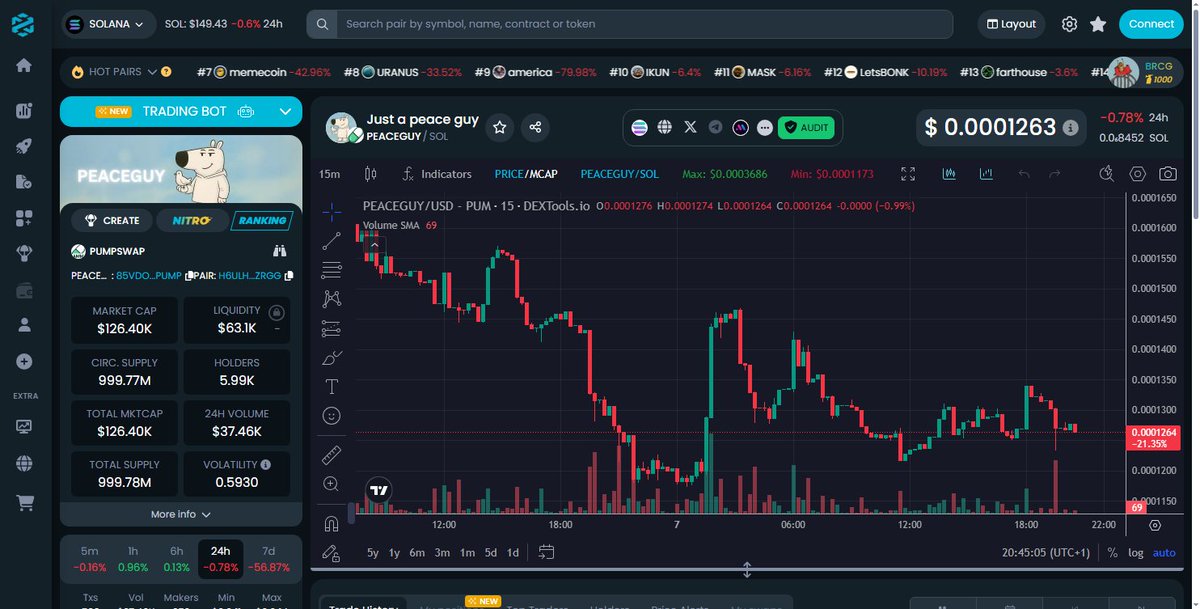
Task: Select the 7d performance tab
Action: point(268,558)
